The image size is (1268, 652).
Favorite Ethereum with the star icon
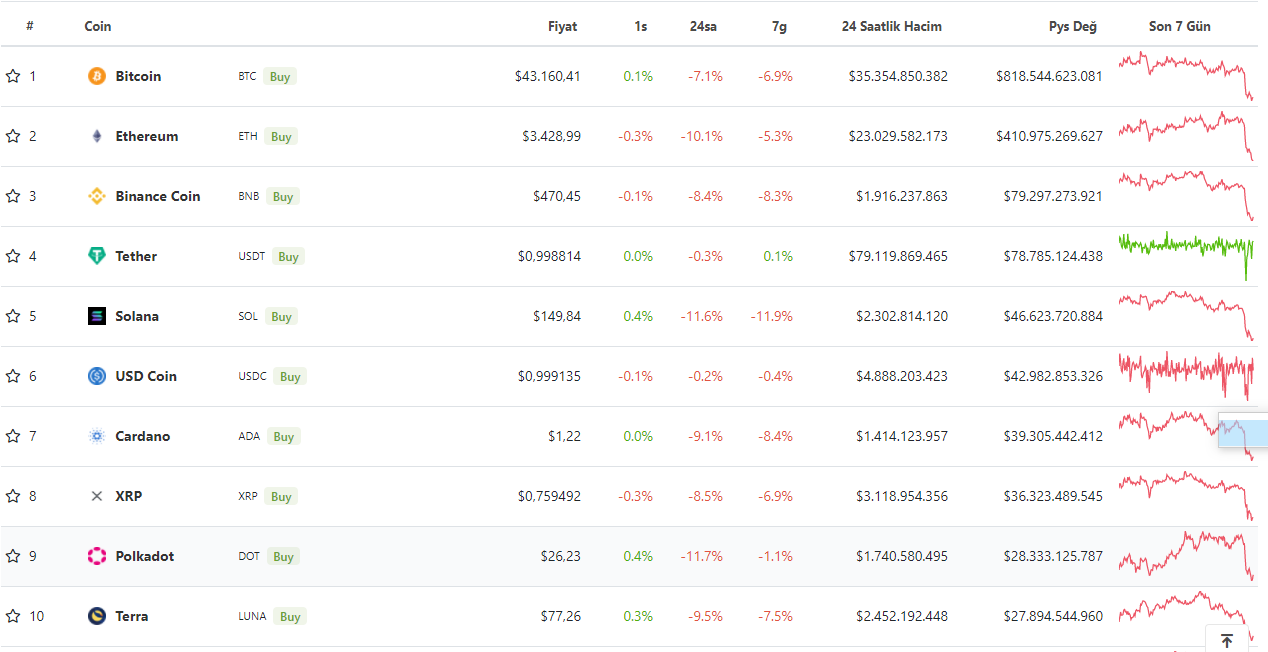[13, 136]
